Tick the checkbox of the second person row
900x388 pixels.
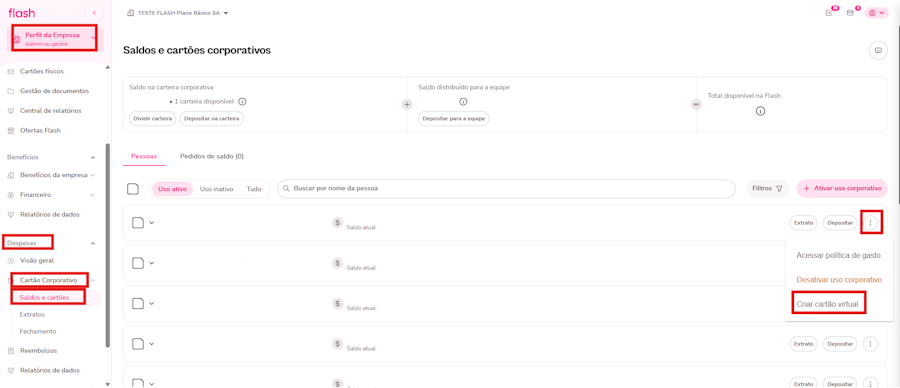(x=138, y=263)
